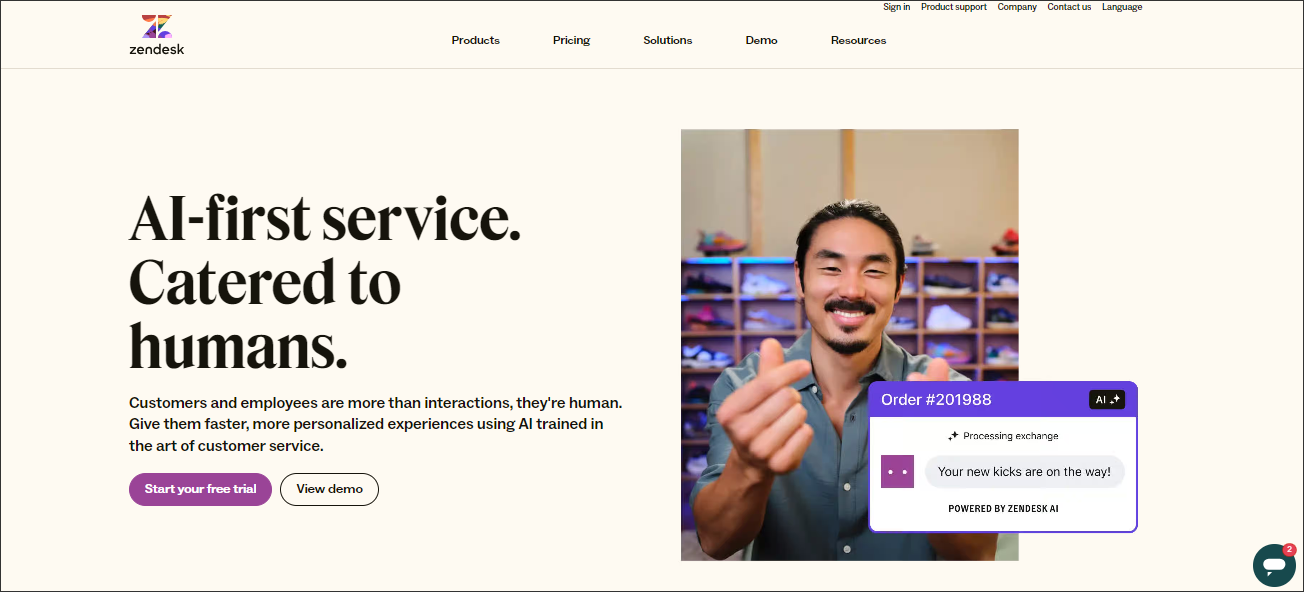Click the Order #201988 card header
This screenshot has height=592, width=1304.
[1003, 400]
